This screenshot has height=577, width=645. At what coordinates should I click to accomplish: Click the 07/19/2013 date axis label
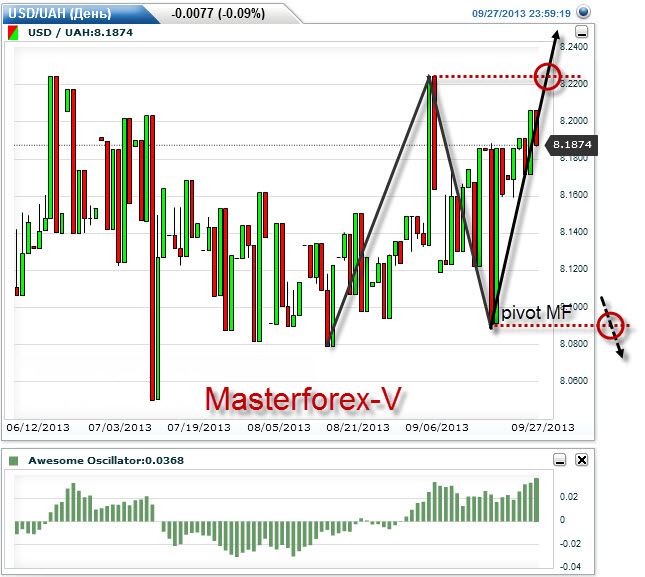(x=199, y=428)
